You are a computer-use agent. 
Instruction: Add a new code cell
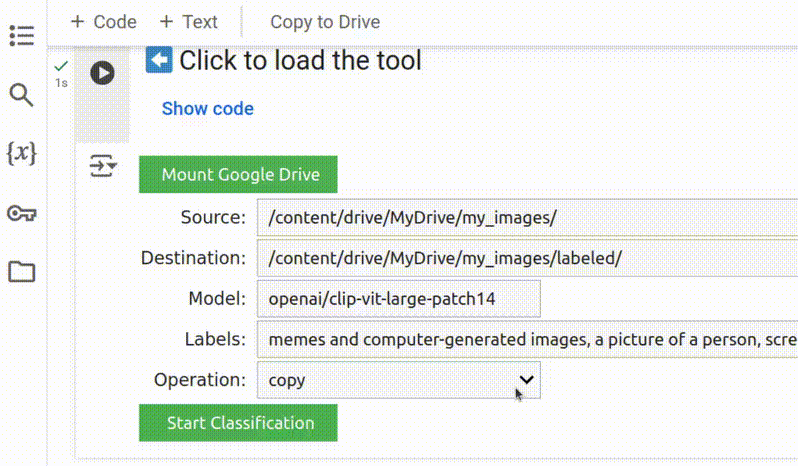coord(104,22)
